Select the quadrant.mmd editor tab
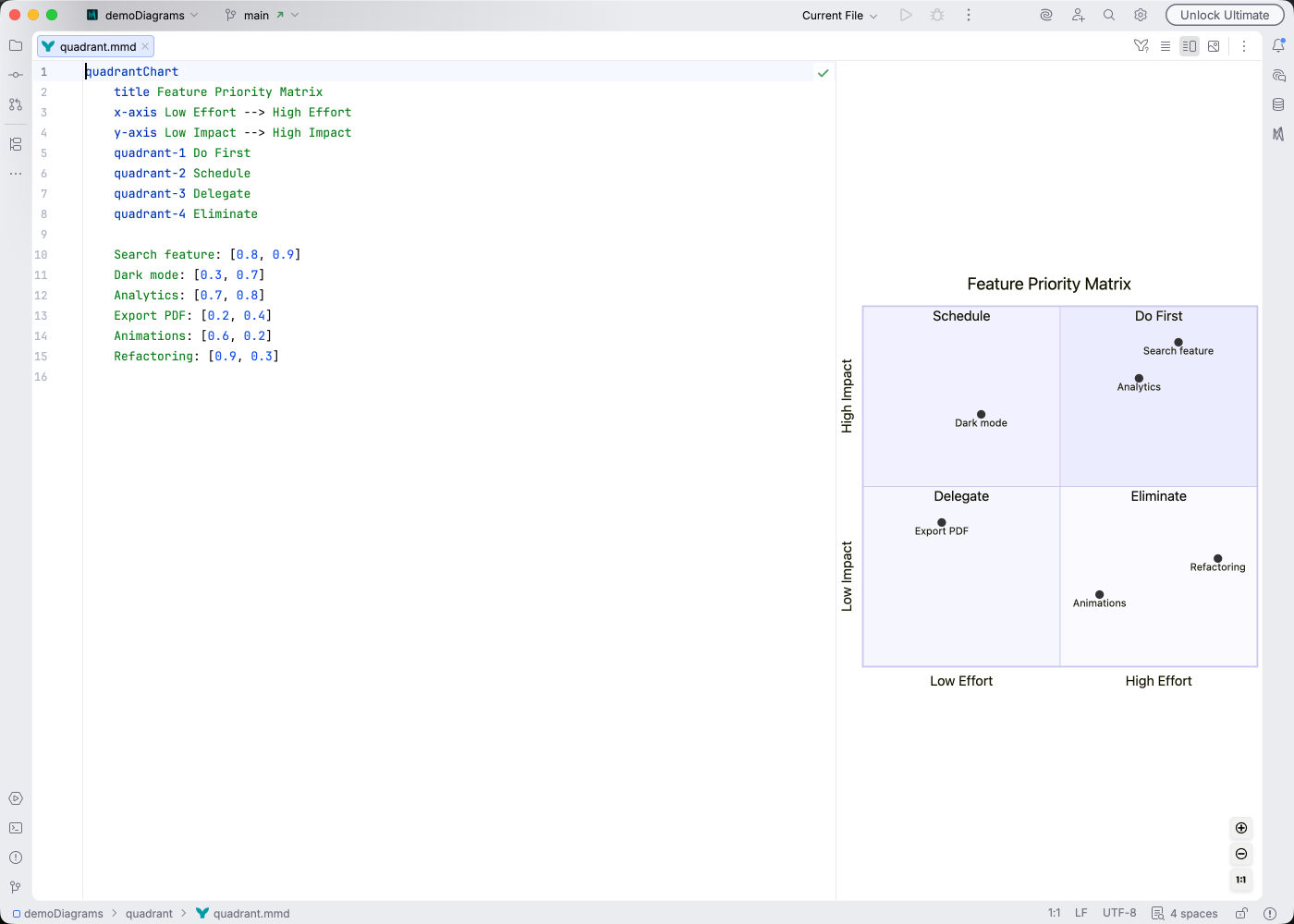This screenshot has height=924, width=1294. [92, 45]
